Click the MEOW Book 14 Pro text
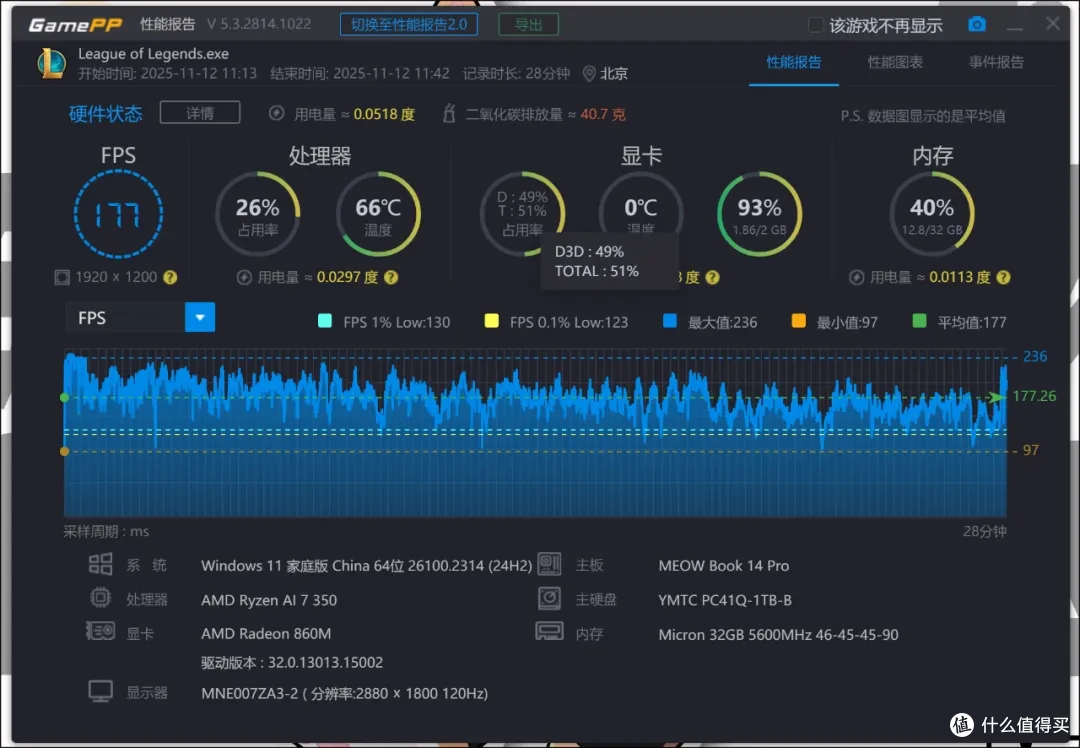 (x=723, y=565)
